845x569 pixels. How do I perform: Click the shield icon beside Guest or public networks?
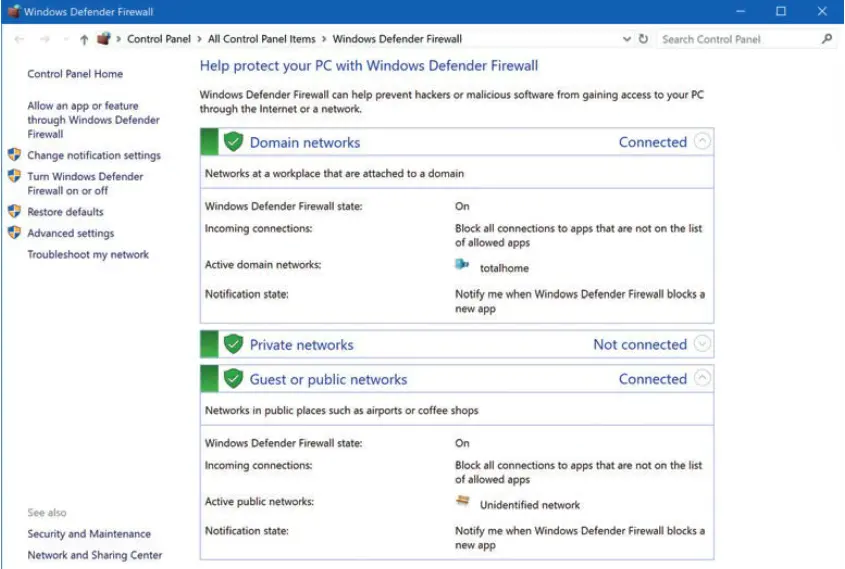tap(233, 379)
